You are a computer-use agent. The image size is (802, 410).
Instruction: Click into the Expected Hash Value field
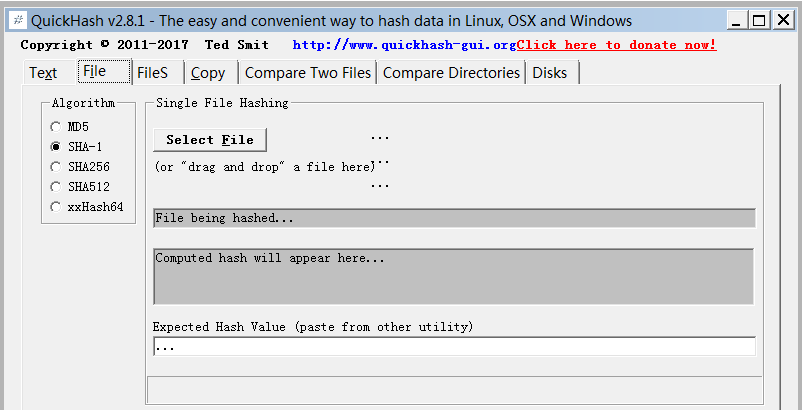[x=454, y=346]
